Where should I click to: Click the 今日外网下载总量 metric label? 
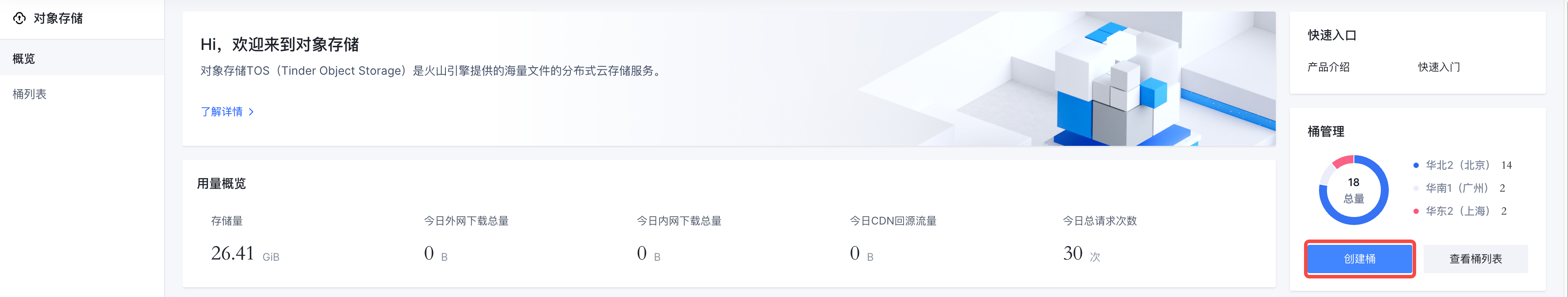tap(466, 221)
